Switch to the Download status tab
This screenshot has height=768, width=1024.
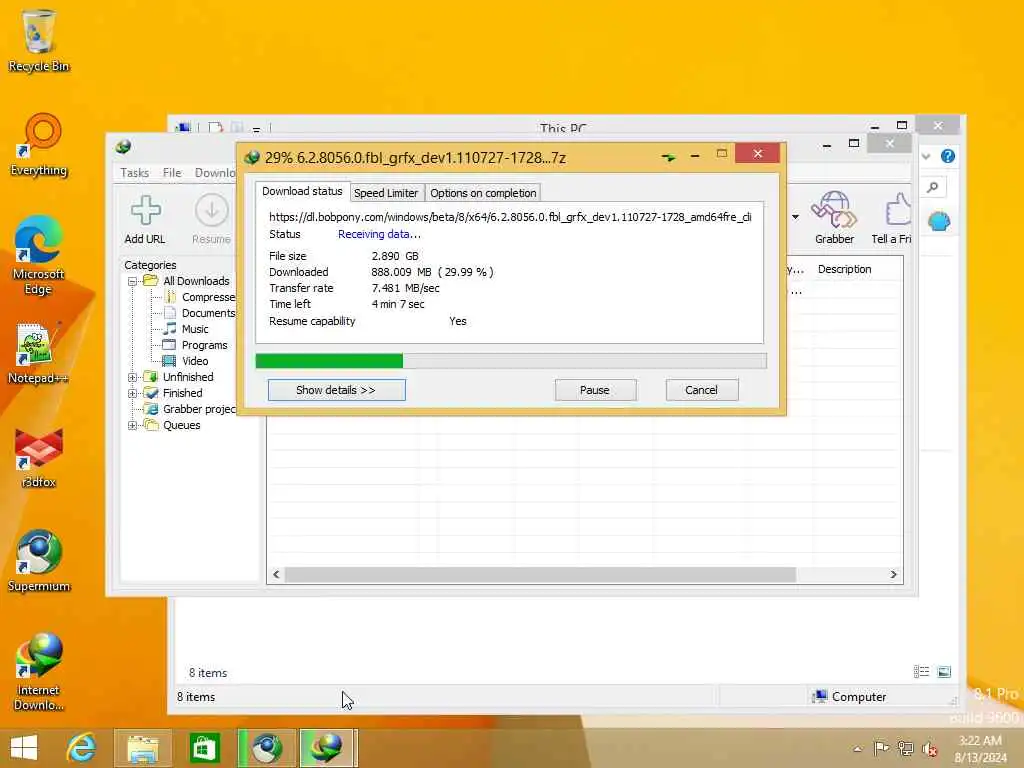[x=302, y=191]
